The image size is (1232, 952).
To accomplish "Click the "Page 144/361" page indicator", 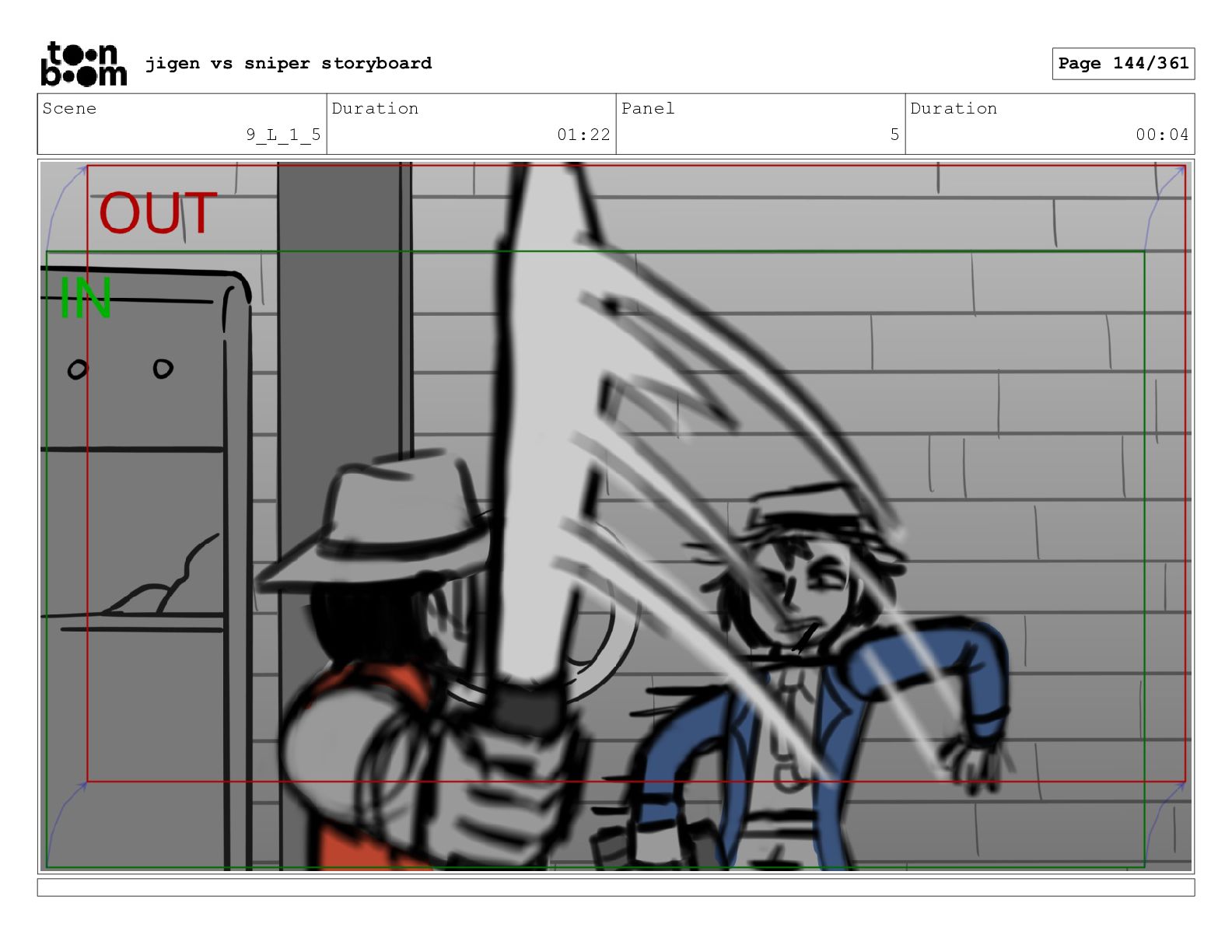I will [1123, 64].
